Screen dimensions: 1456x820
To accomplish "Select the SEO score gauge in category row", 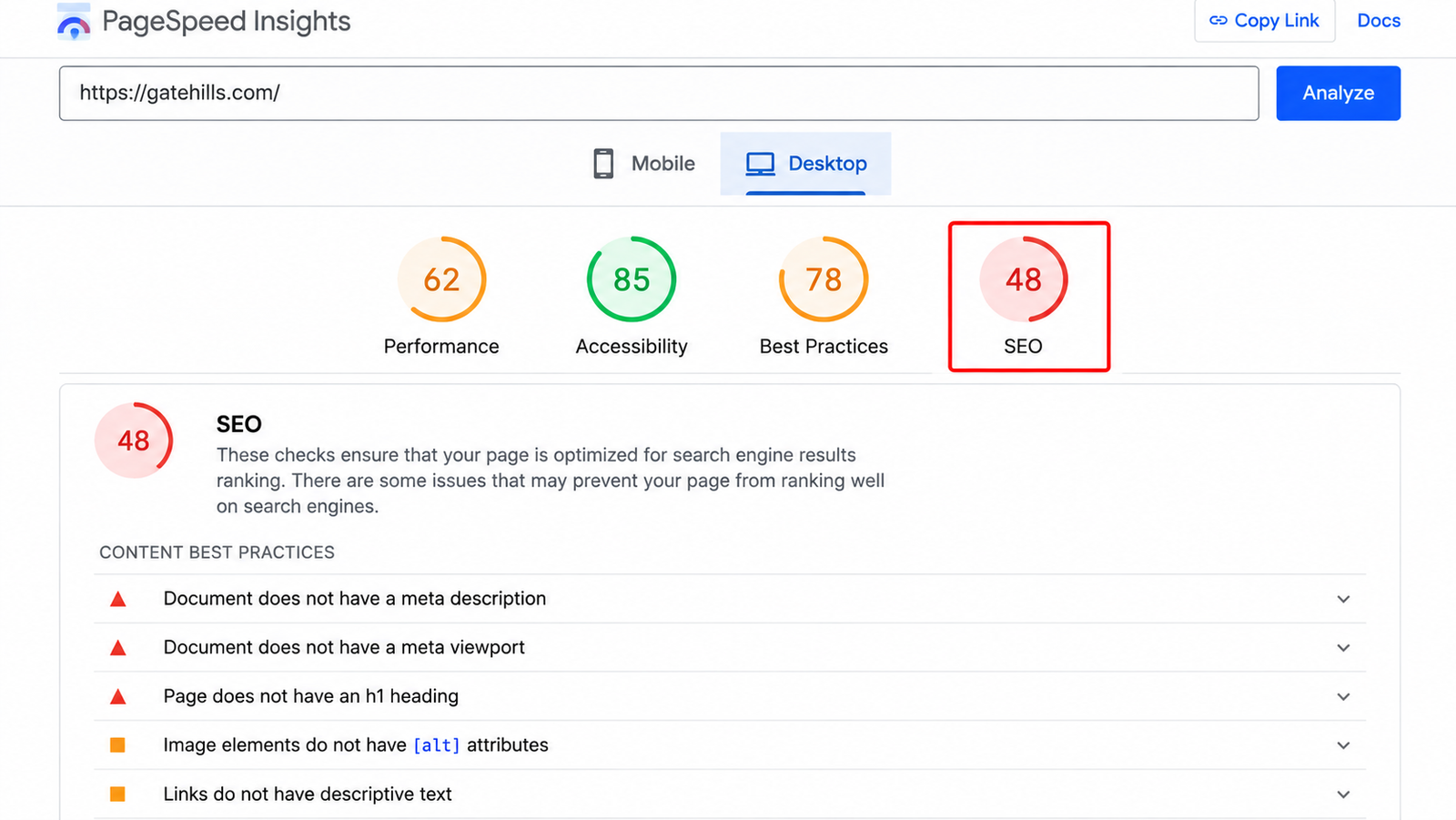I will tap(1024, 279).
